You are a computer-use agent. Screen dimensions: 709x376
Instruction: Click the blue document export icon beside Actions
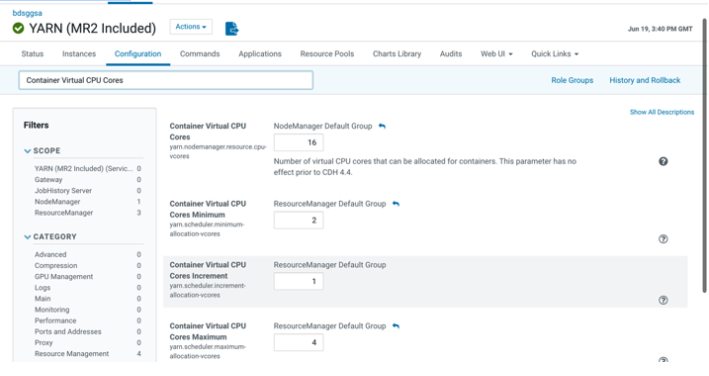click(232, 28)
